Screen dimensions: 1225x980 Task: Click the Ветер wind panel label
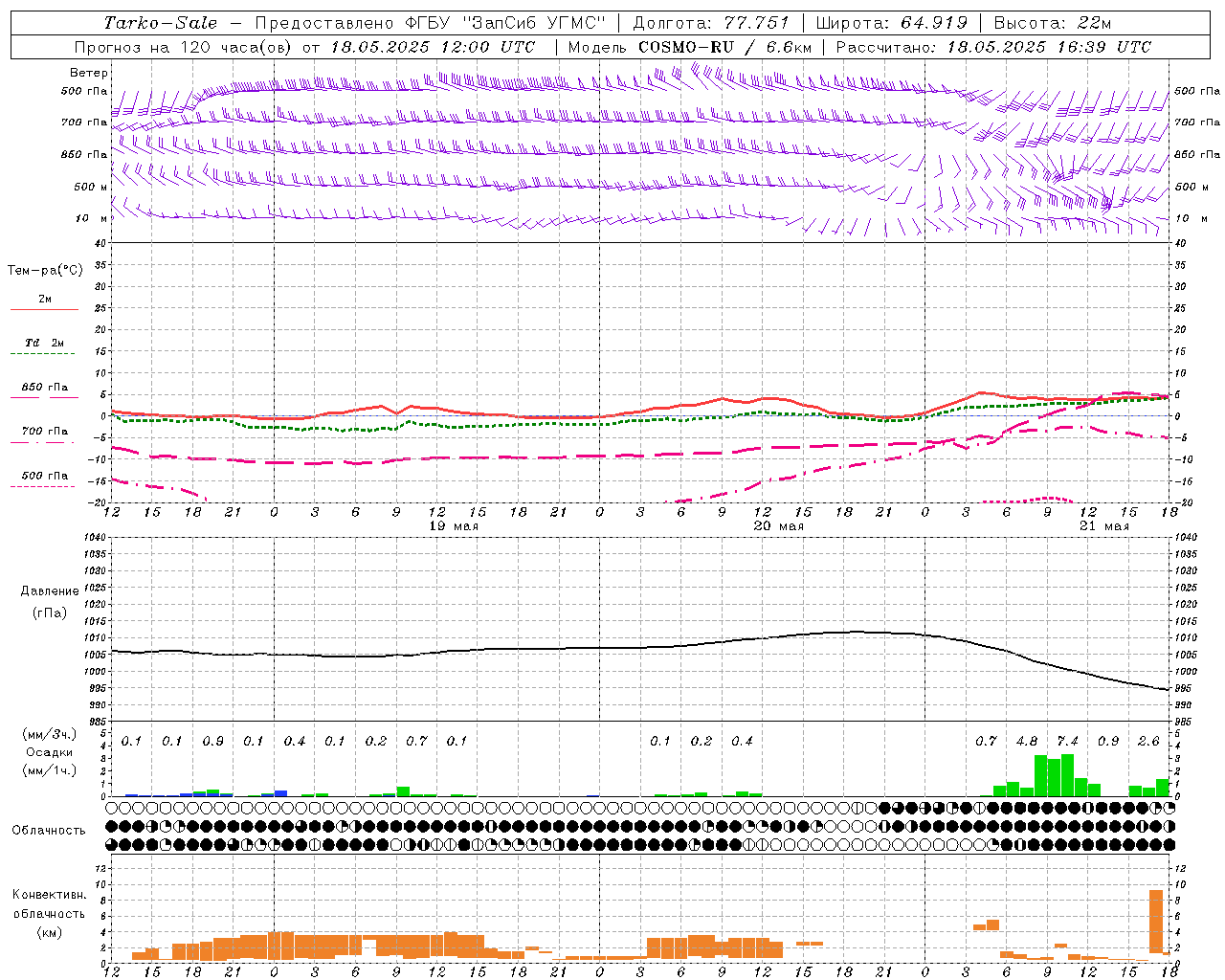(x=89, y=73)
